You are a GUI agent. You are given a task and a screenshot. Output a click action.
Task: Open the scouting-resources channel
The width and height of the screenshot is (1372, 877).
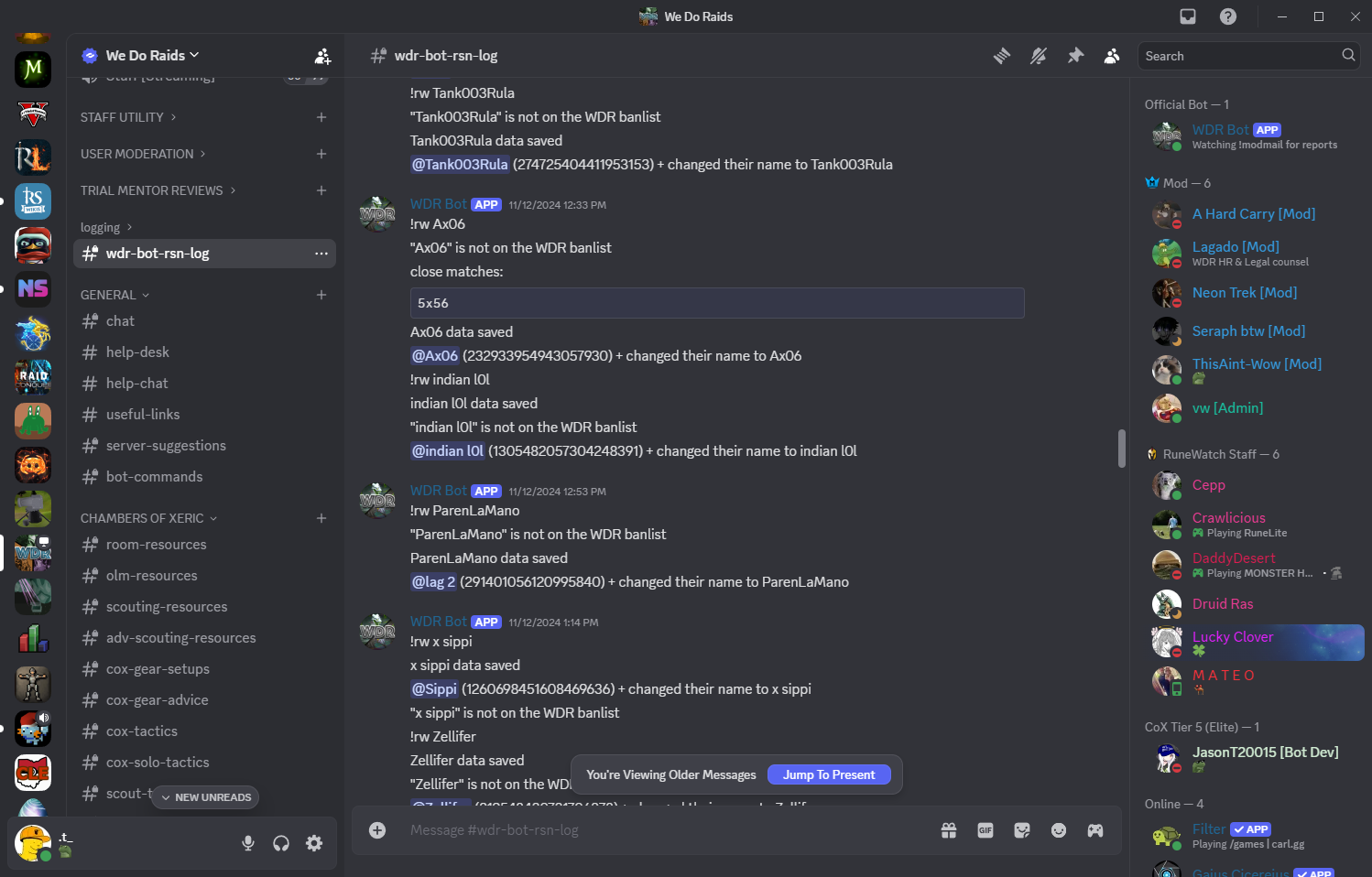pyautogui.click(x=204, y=607)
